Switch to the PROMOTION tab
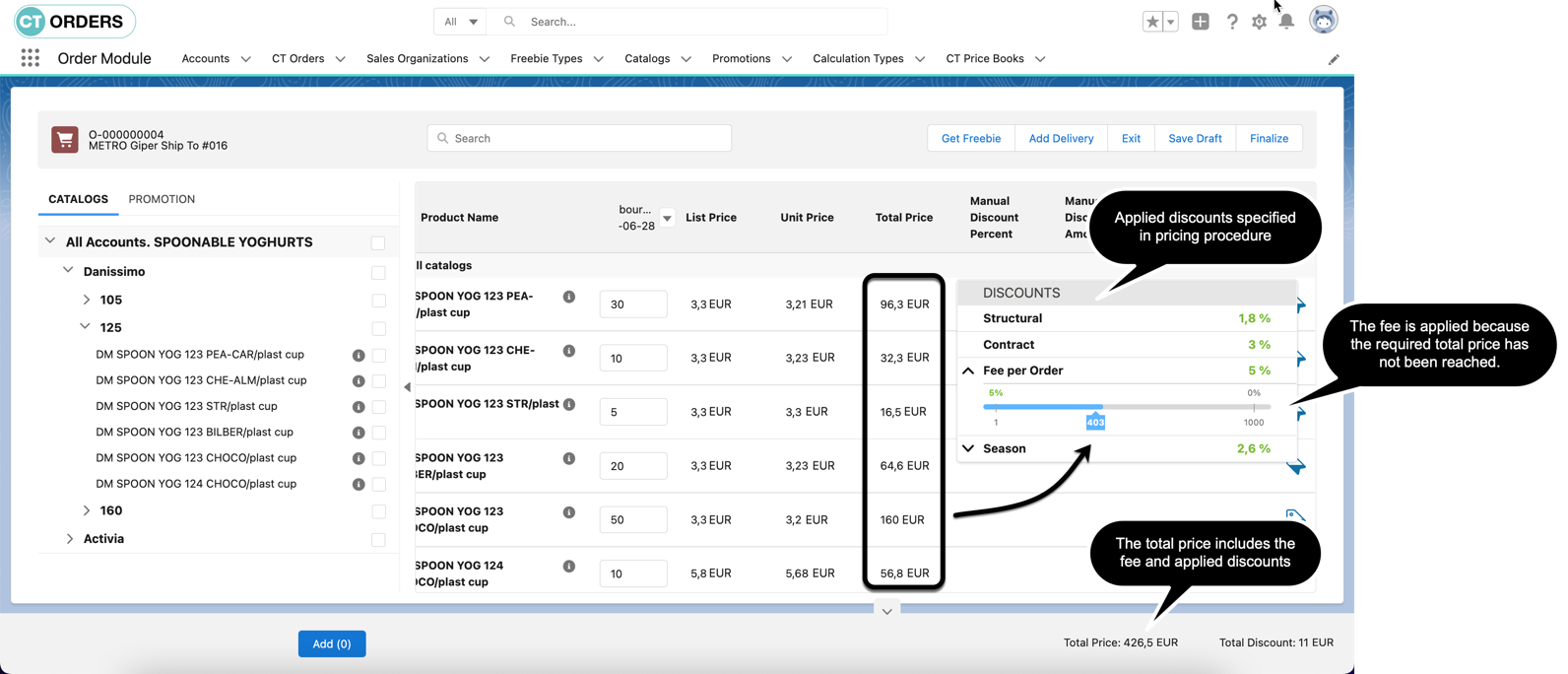This screenshot has height=674, width=1568. pos(162,199)
